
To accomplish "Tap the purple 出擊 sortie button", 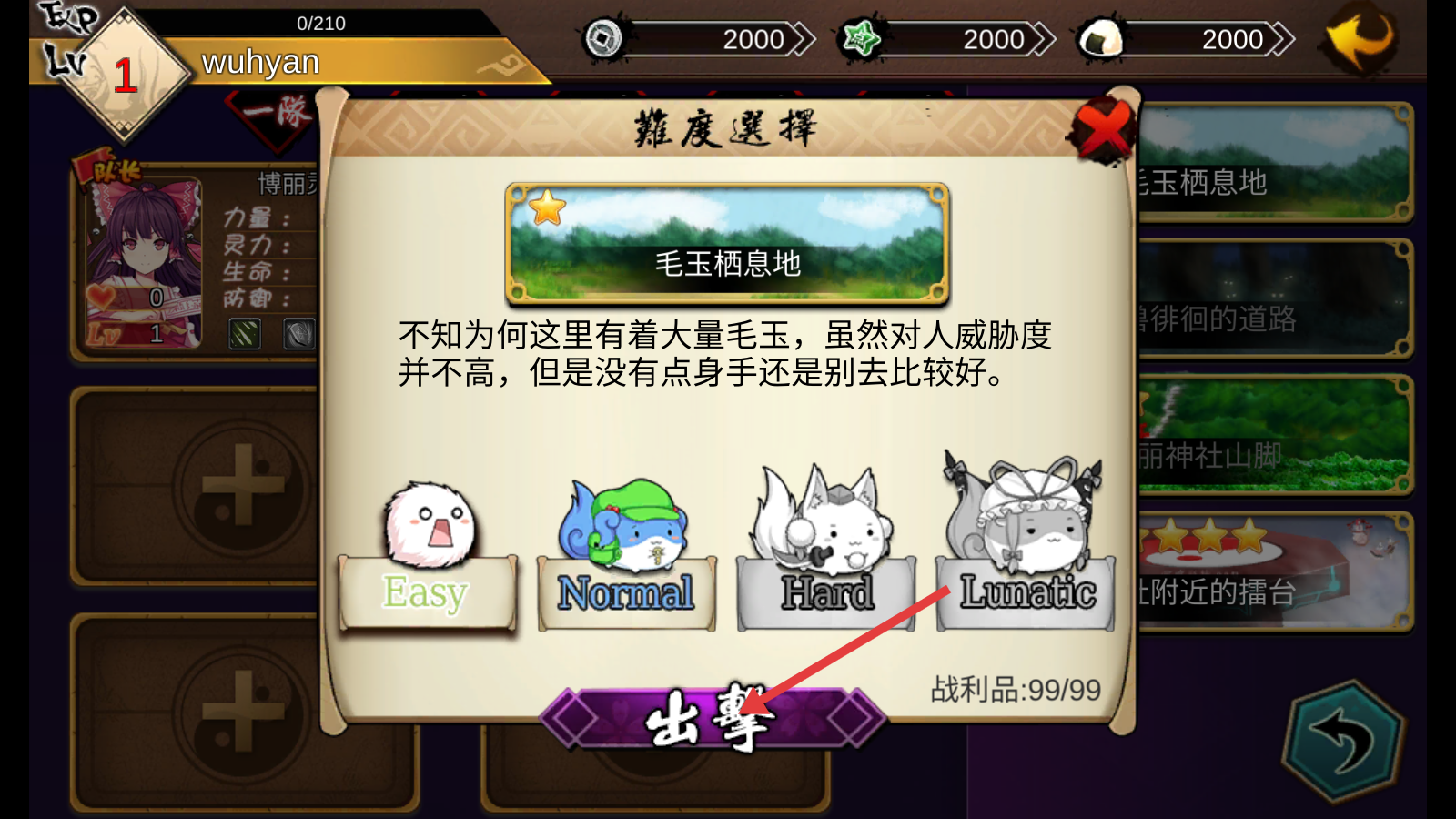I will pyautogui.click(x=712, y=719).
